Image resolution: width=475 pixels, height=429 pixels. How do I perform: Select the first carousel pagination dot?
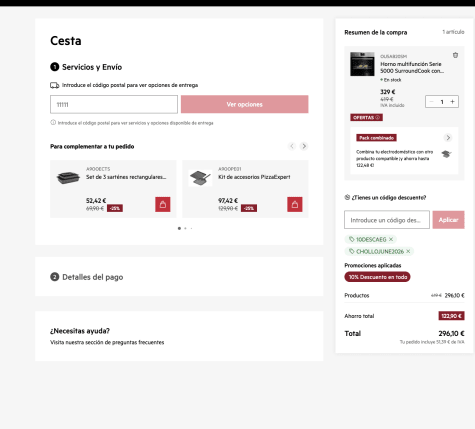(179, 228)
